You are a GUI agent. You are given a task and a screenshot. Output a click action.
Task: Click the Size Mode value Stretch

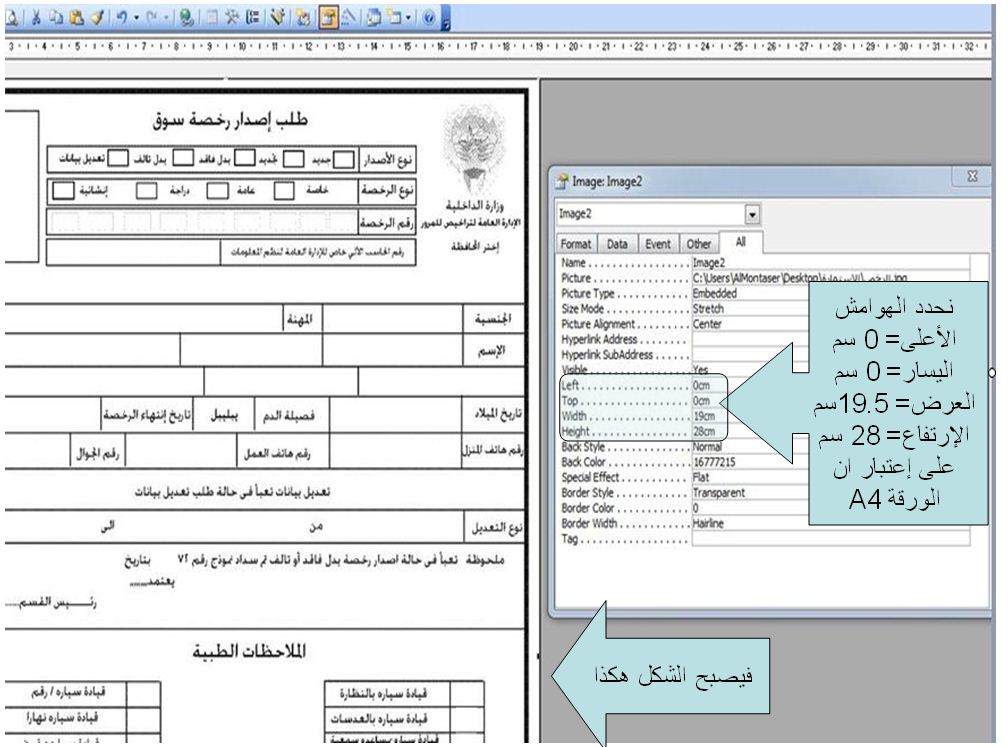[708, 309]
